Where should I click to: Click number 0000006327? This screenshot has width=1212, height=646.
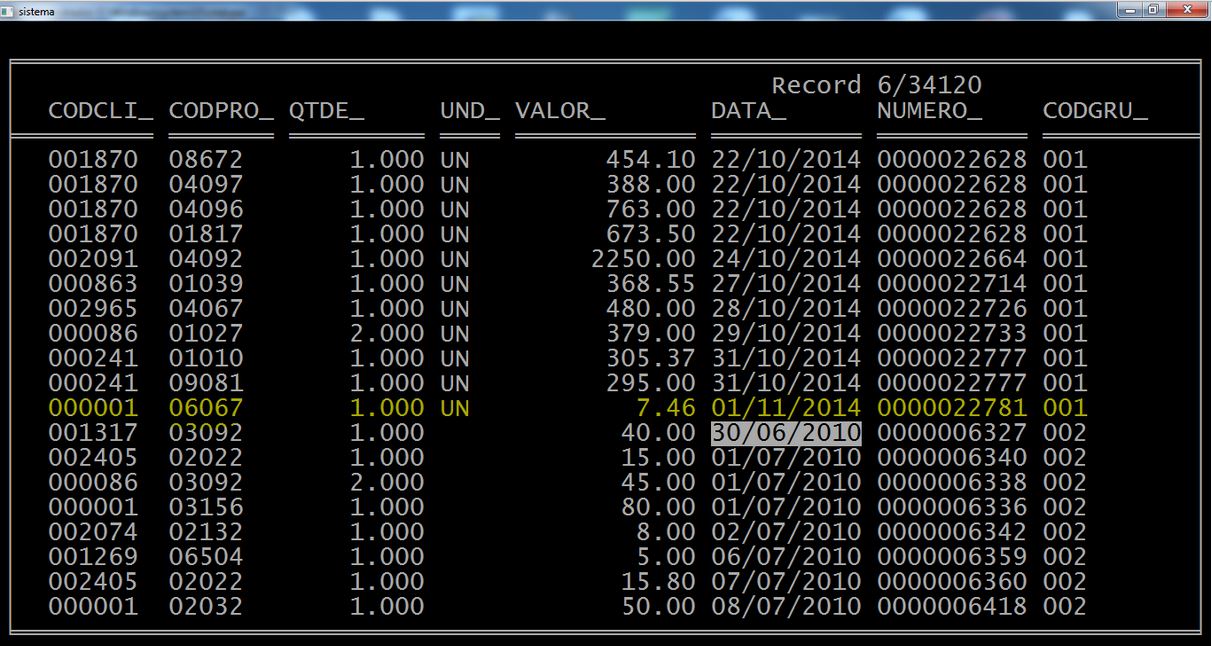point(952,433)
